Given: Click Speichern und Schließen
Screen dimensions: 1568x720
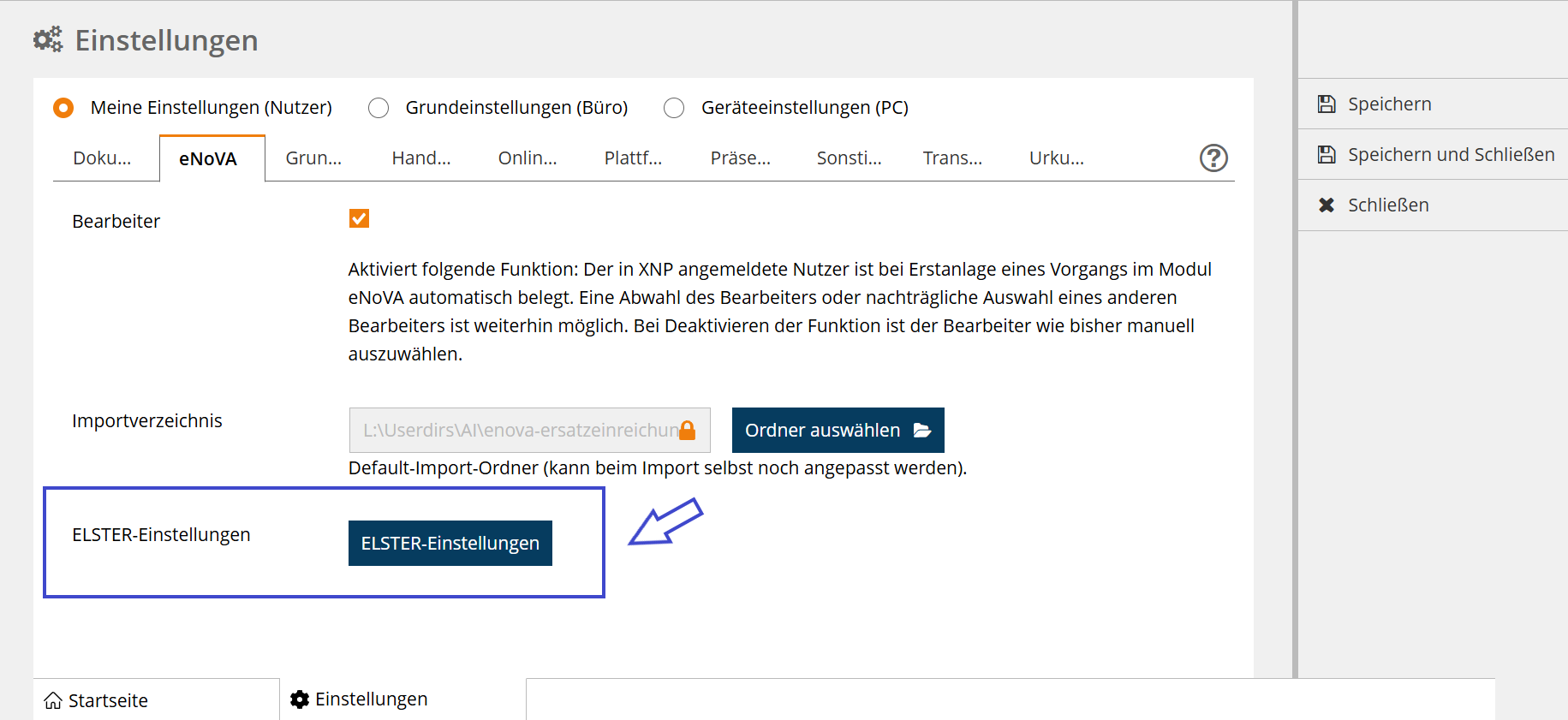Looking at the screenshot, I should (x=1450, y=155).
